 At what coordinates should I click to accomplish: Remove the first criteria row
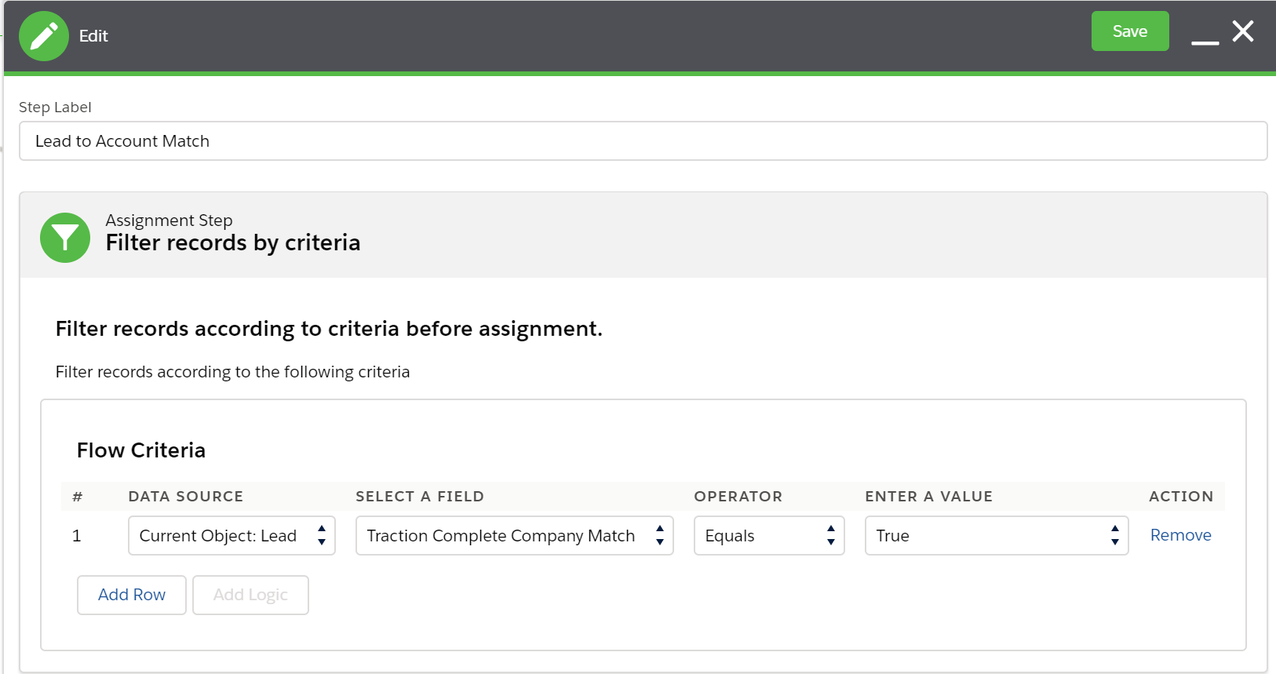point(1180,535)
